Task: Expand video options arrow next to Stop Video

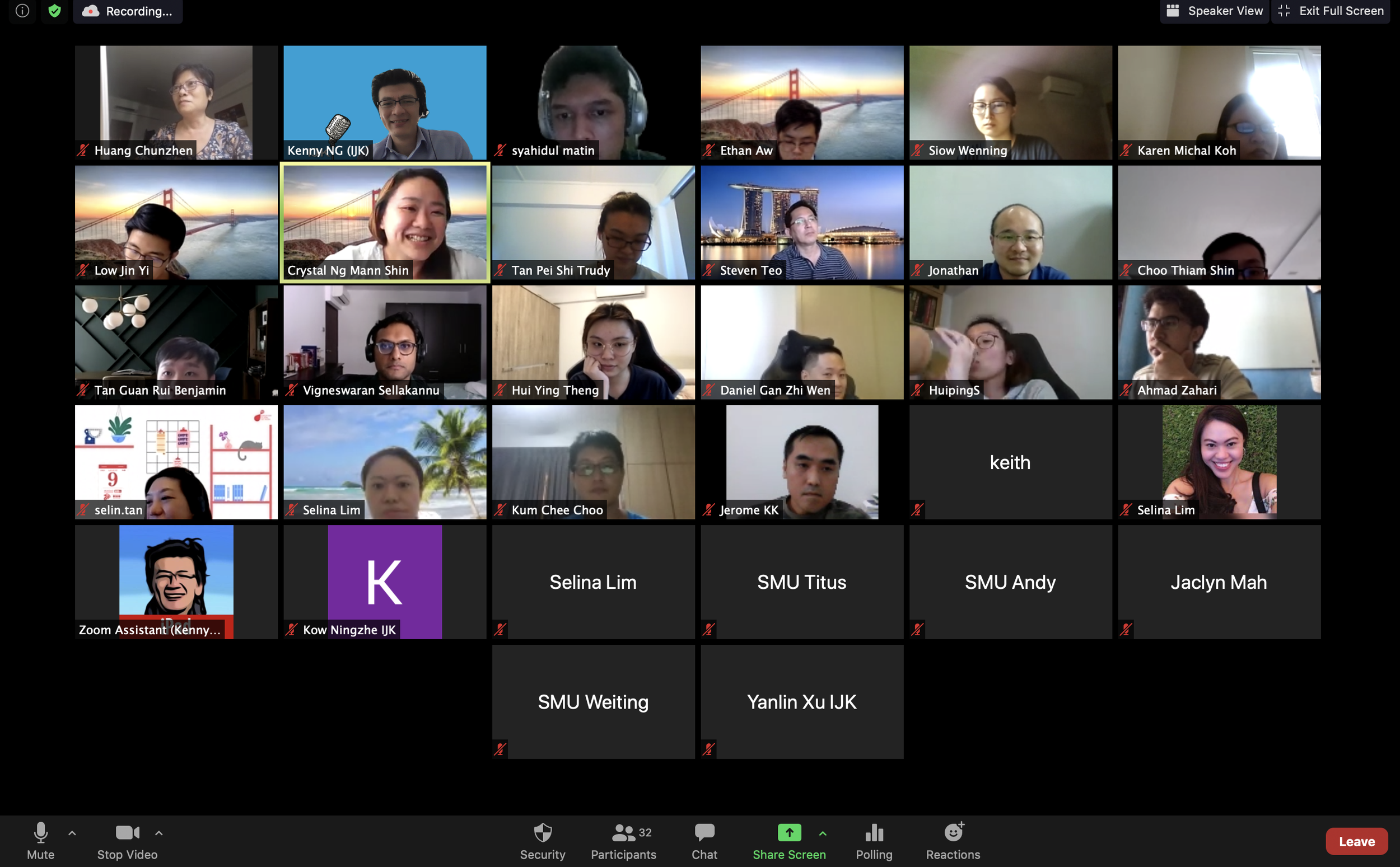Action: (x=159, y=833)
